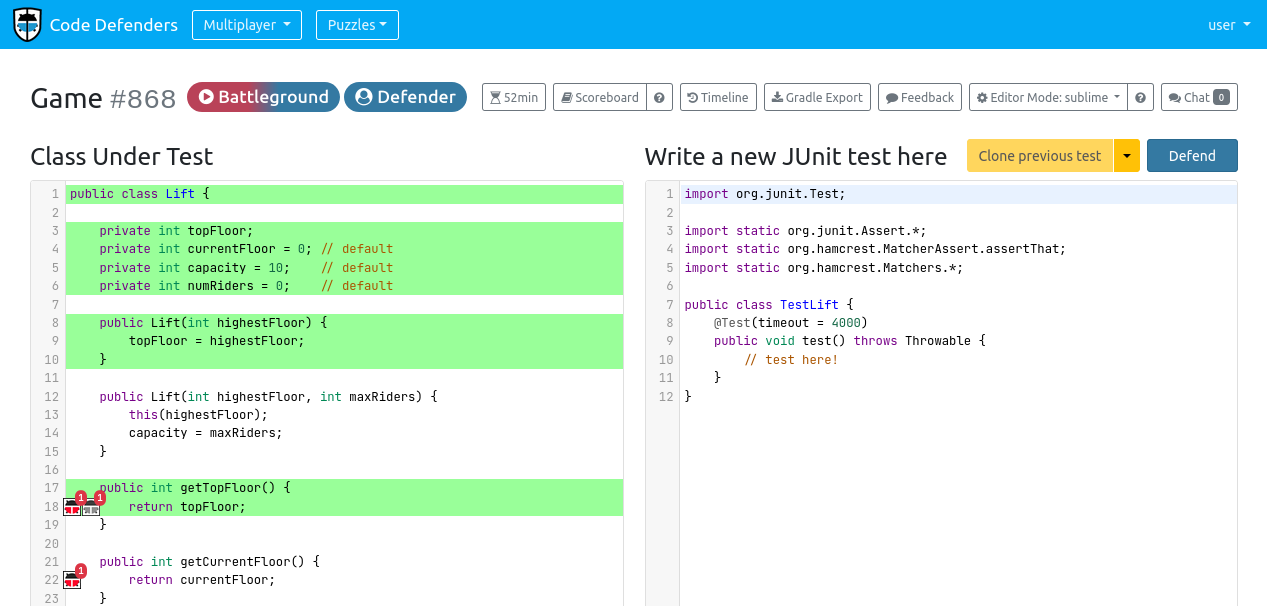Open the Editor Mode: sublime dropdown
Image resolution: width=1267 pixels, height=606 pixels.
pos(1048,97)
